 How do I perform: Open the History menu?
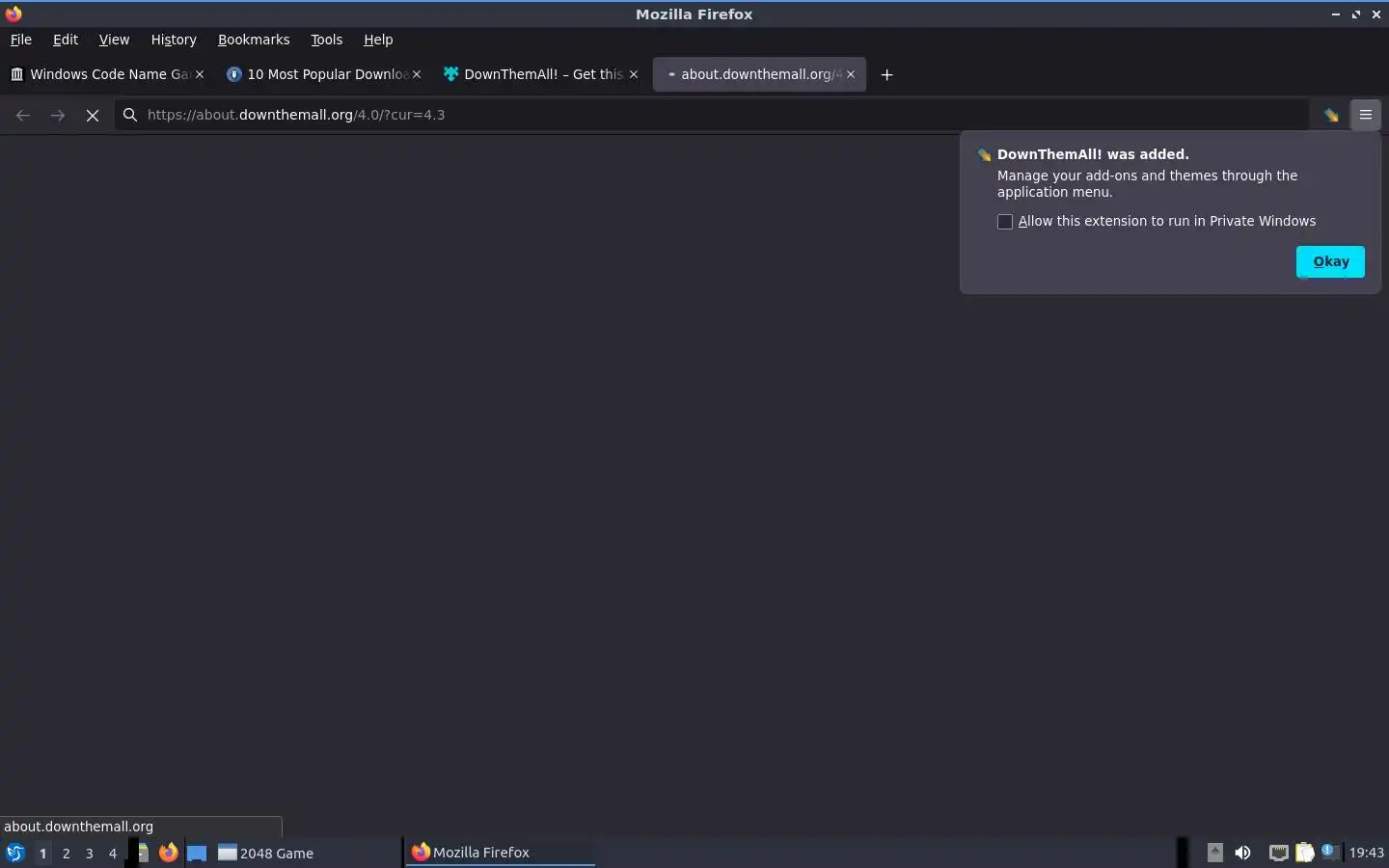tap(174, 40)
